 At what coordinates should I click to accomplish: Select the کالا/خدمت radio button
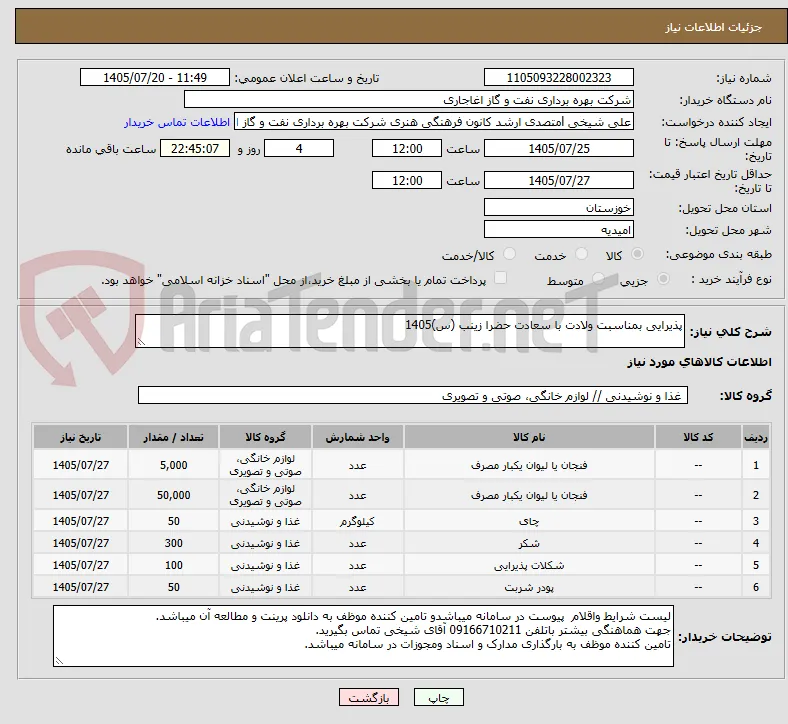[x=510, y=254]
